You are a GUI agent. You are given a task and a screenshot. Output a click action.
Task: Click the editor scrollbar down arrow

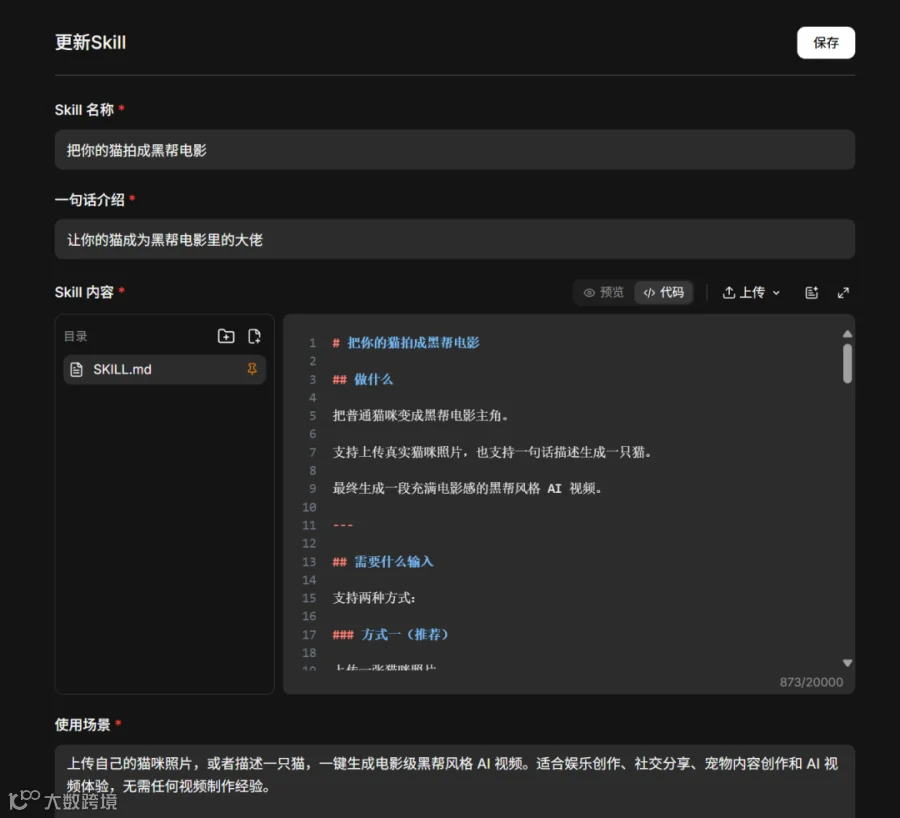coord(847,663)
